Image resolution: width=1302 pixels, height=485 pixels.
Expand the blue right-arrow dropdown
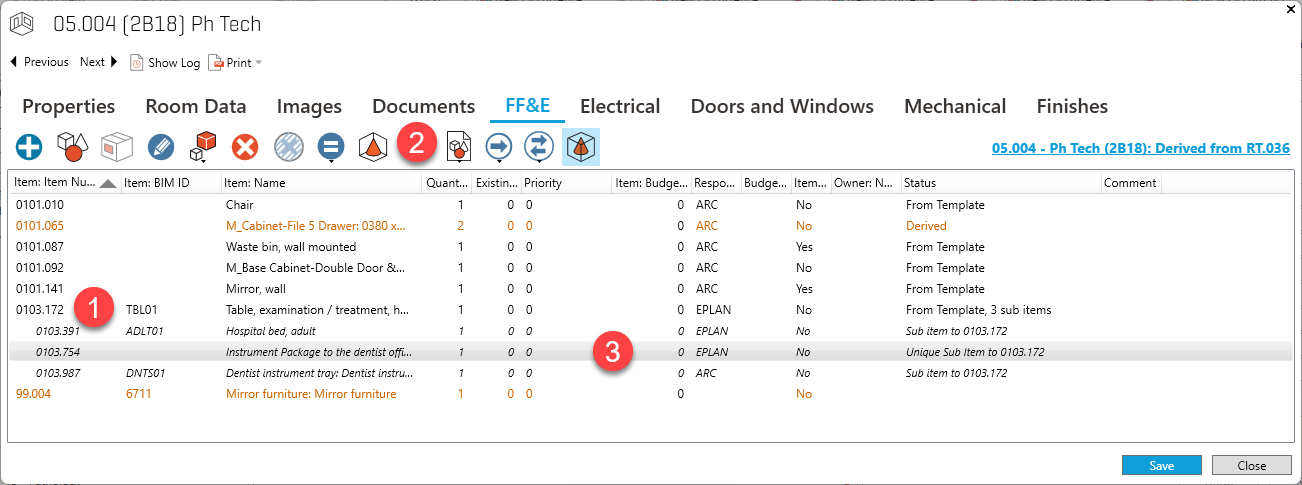point(498,159)
